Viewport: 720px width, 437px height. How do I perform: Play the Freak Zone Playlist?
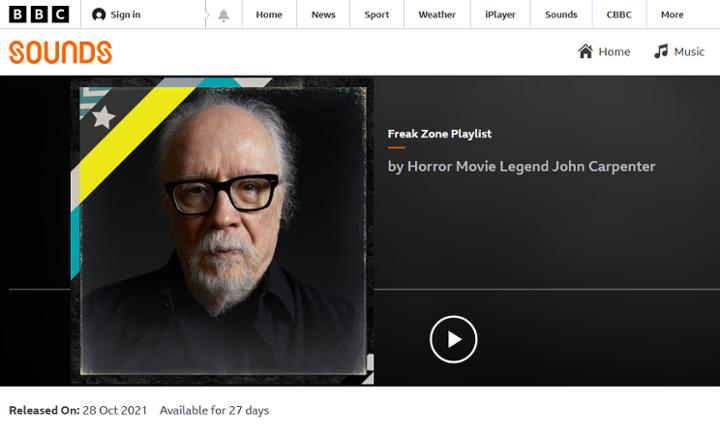point(453,339)
